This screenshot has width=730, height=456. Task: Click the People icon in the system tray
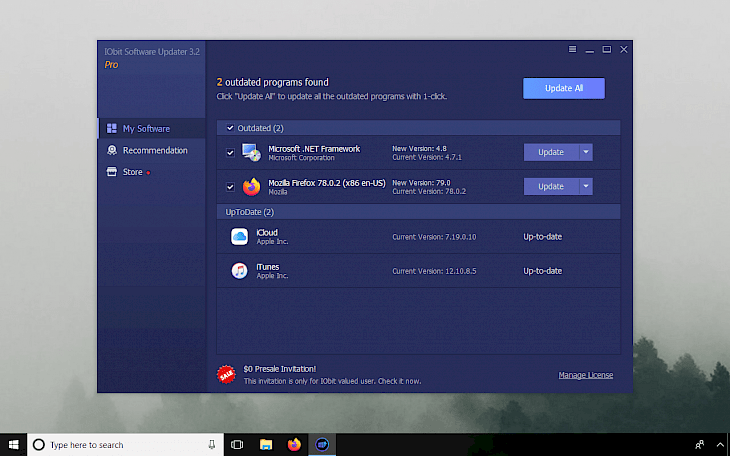pos(699,445)
